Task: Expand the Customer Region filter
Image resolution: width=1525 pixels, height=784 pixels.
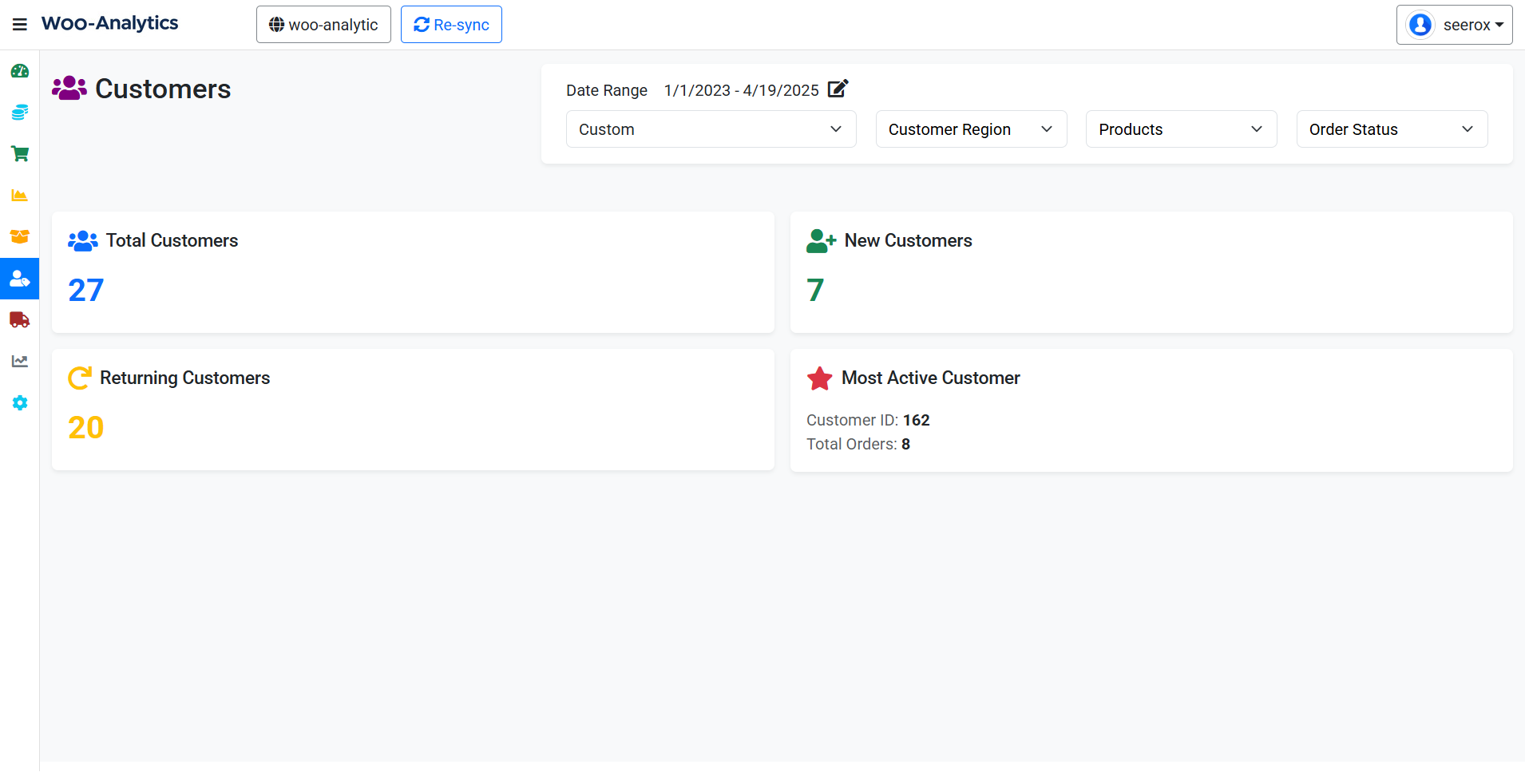Action: click(971, 129)
